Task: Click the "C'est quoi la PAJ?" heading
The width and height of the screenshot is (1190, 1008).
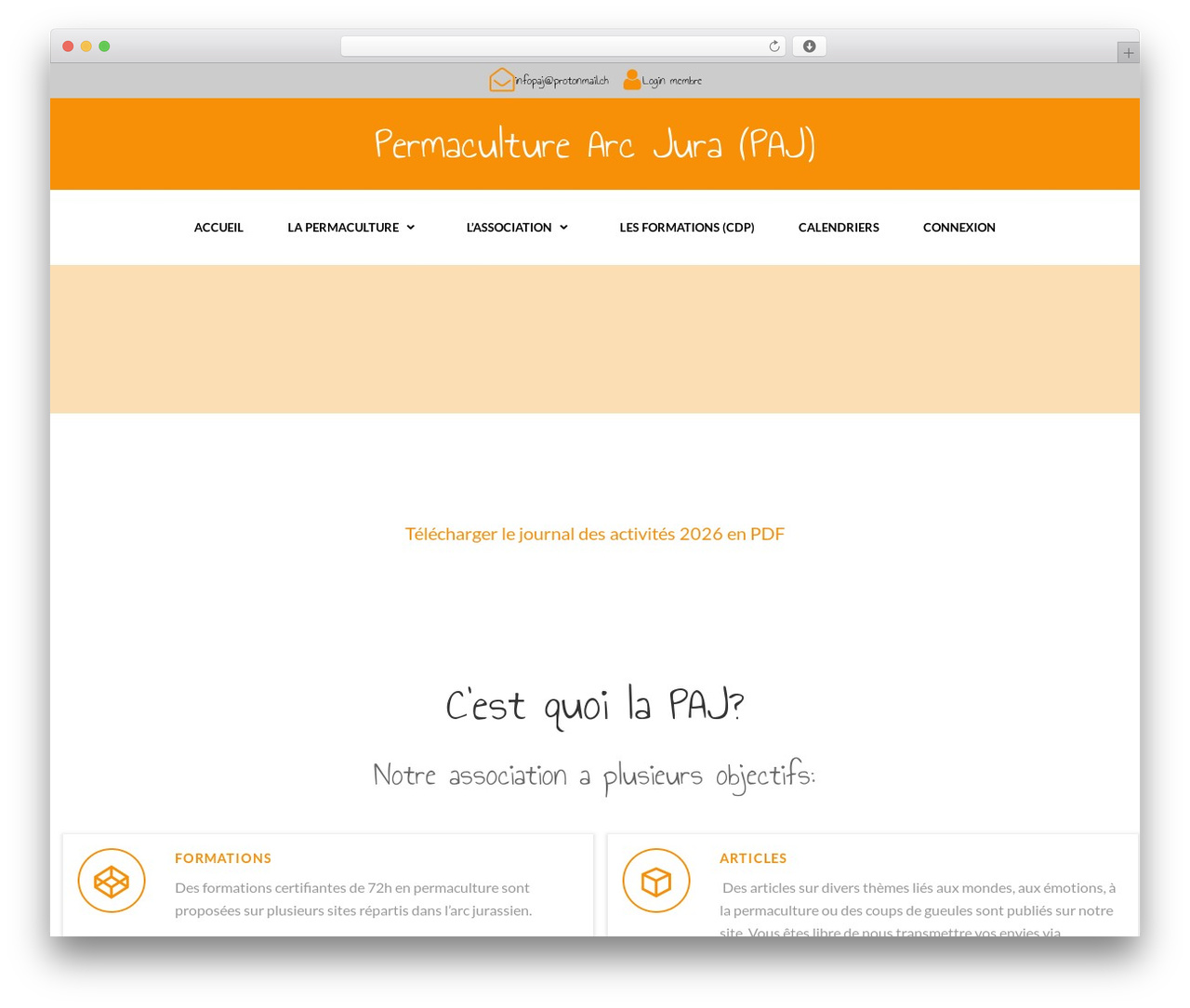Action: (x=595, y=706)
